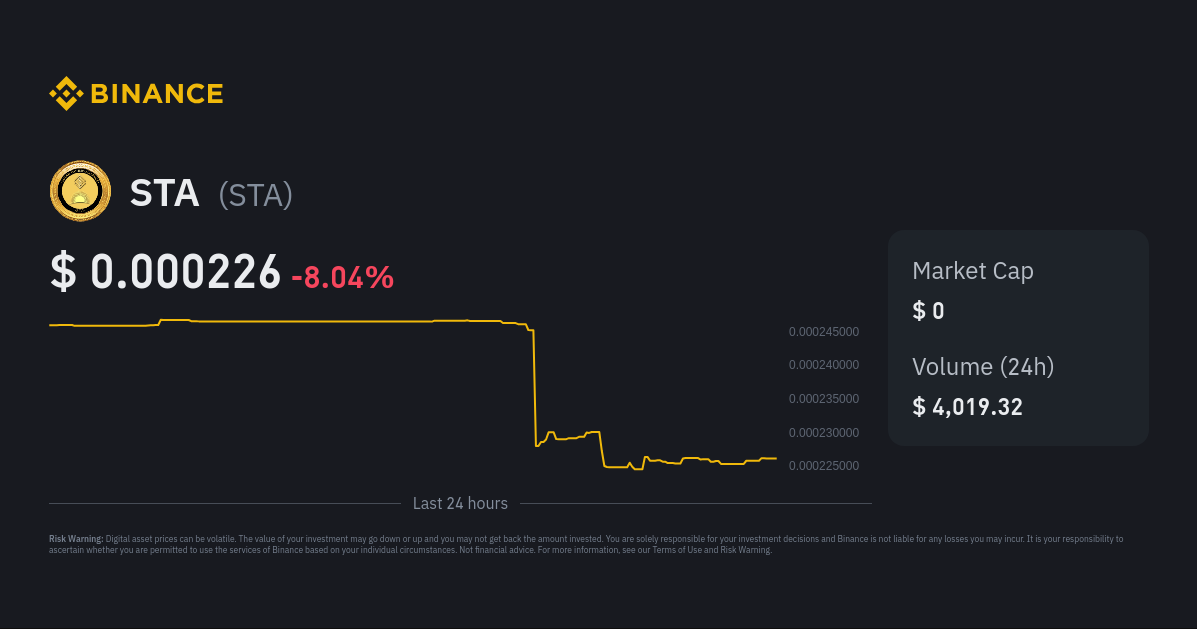Click the Binance logo

click(x=136, y=94)
